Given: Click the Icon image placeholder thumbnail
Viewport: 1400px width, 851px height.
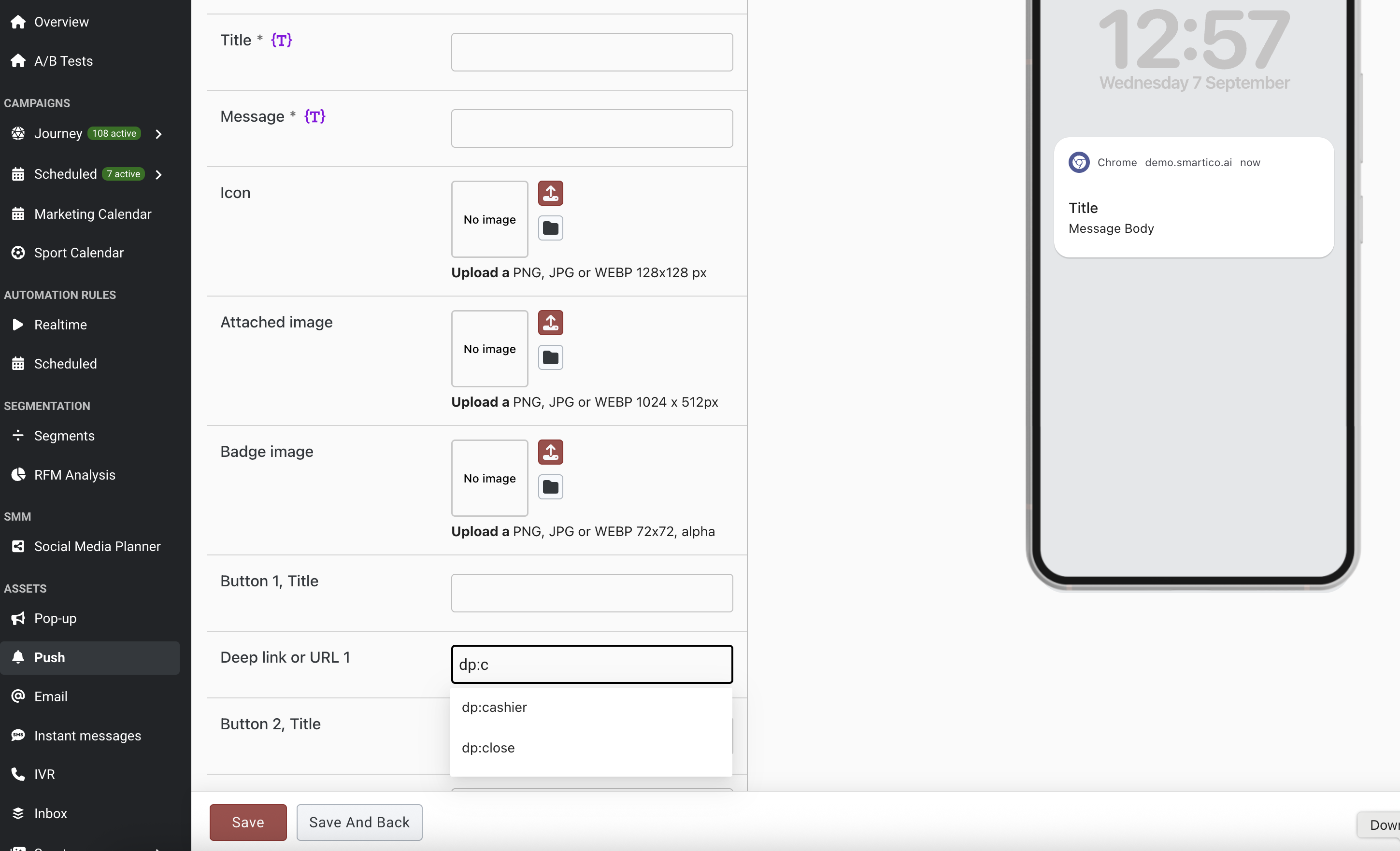Looking at the screenshot, I should point(489,219).
